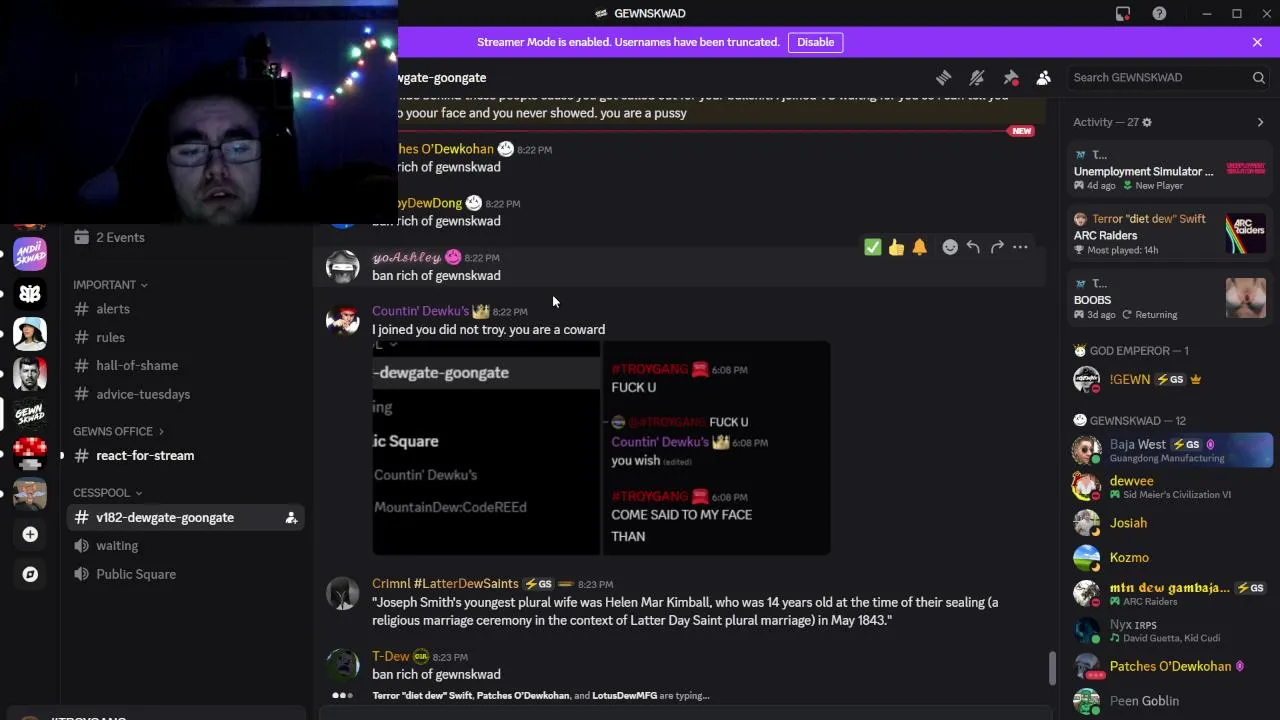Open notification settings bell-slash icon
Image resolution: width=1280 pixels, height=720 pixels.
pos(977,77)
